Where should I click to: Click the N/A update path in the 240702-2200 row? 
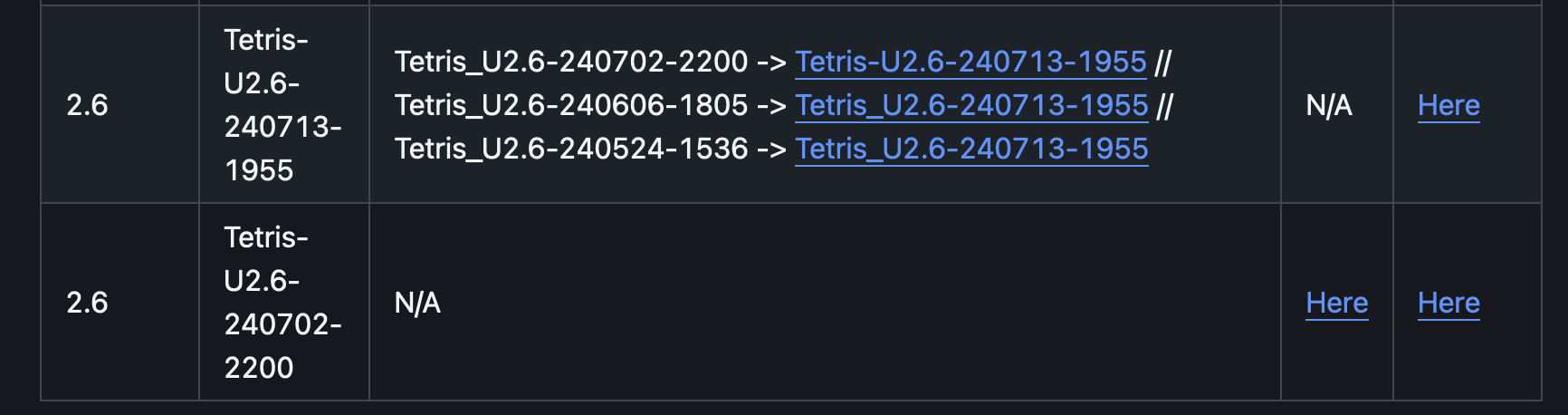coord(417,303)
